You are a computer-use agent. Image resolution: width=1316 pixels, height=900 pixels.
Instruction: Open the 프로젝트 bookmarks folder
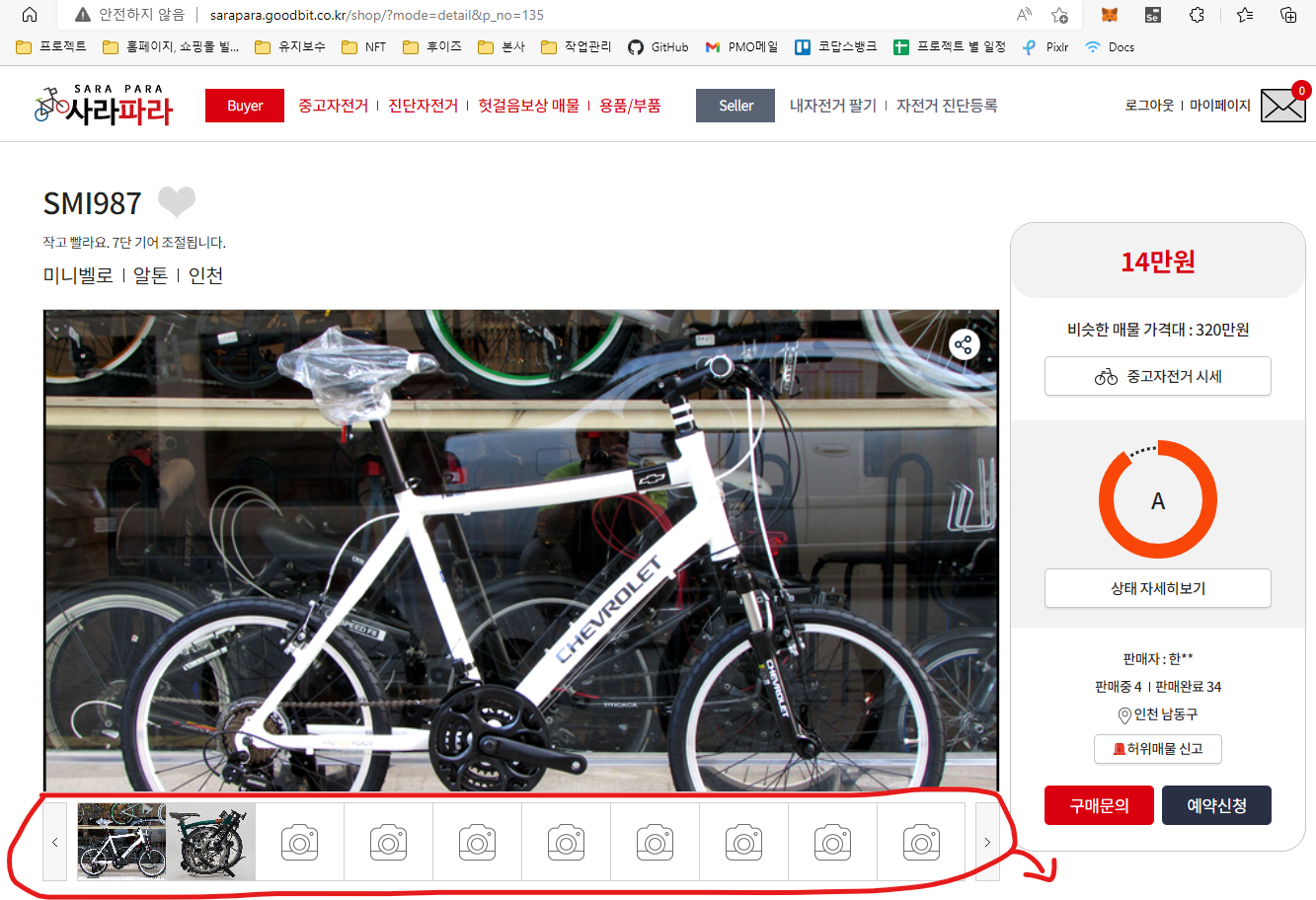52,46
